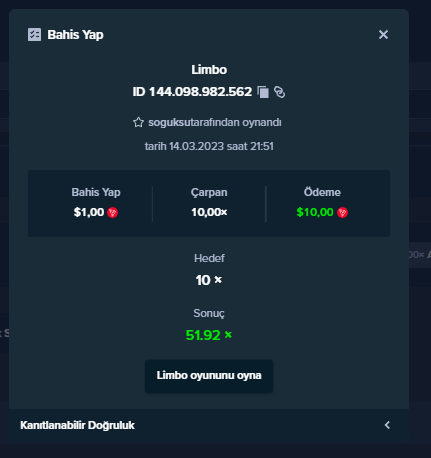The image size is (431, 458).
Task: Close the Bahis Yap dialog
Action: click(x=383, y=34)
